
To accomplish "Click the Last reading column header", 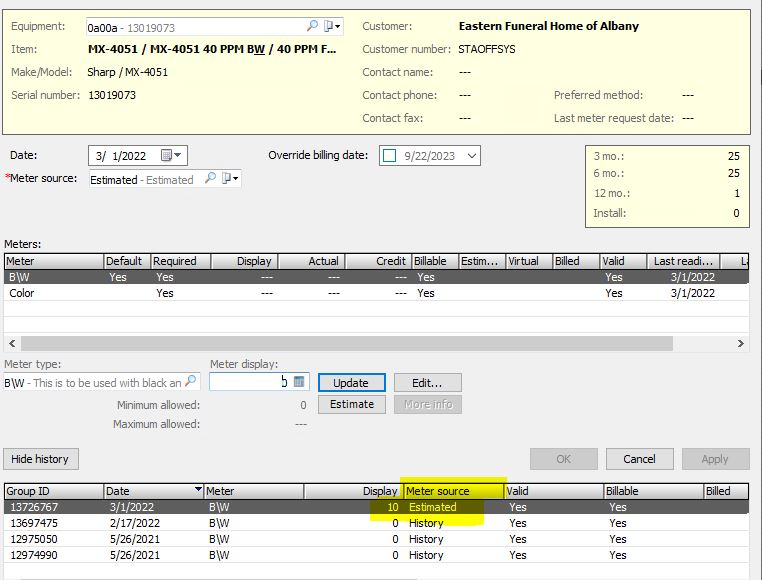I will point(683,261).
